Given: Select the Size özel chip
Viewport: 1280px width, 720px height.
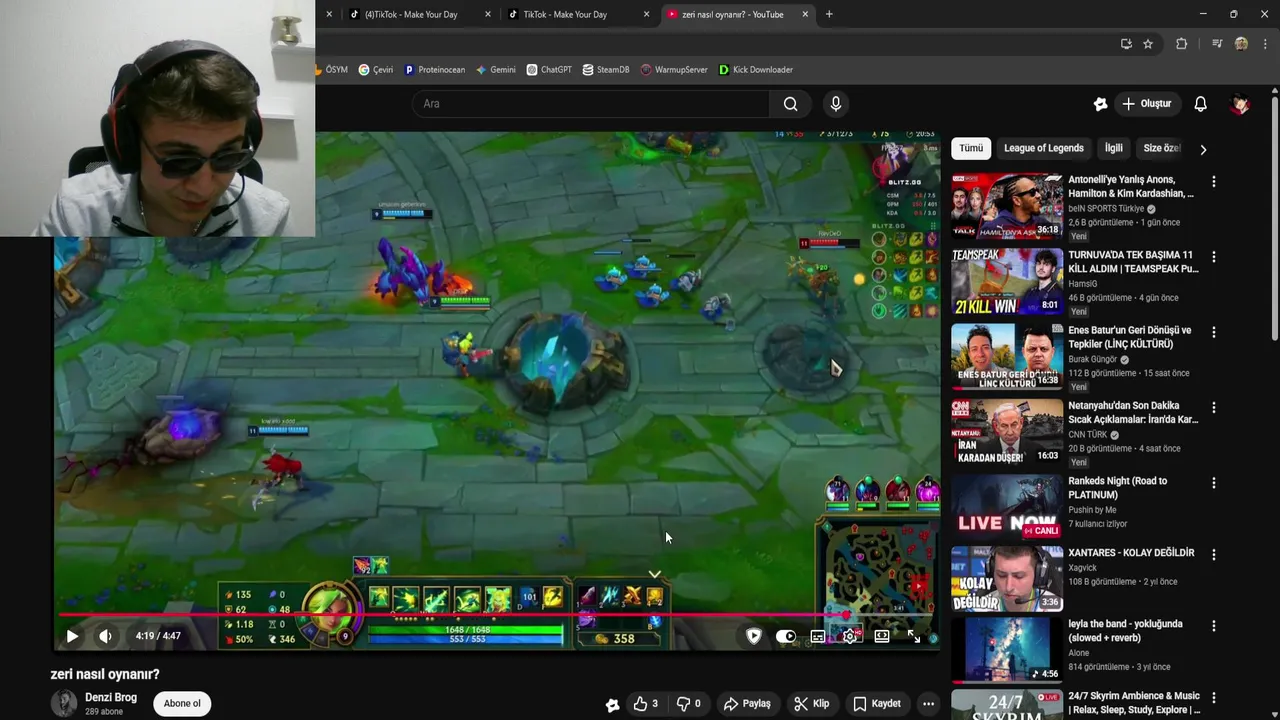Looking at the screenshot, I should 1162,148.
